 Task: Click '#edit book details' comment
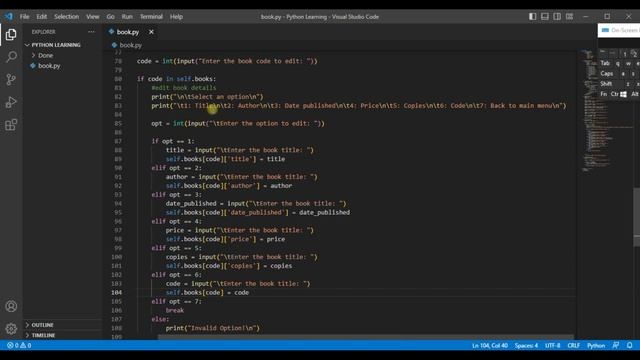(x=184, y=88)
